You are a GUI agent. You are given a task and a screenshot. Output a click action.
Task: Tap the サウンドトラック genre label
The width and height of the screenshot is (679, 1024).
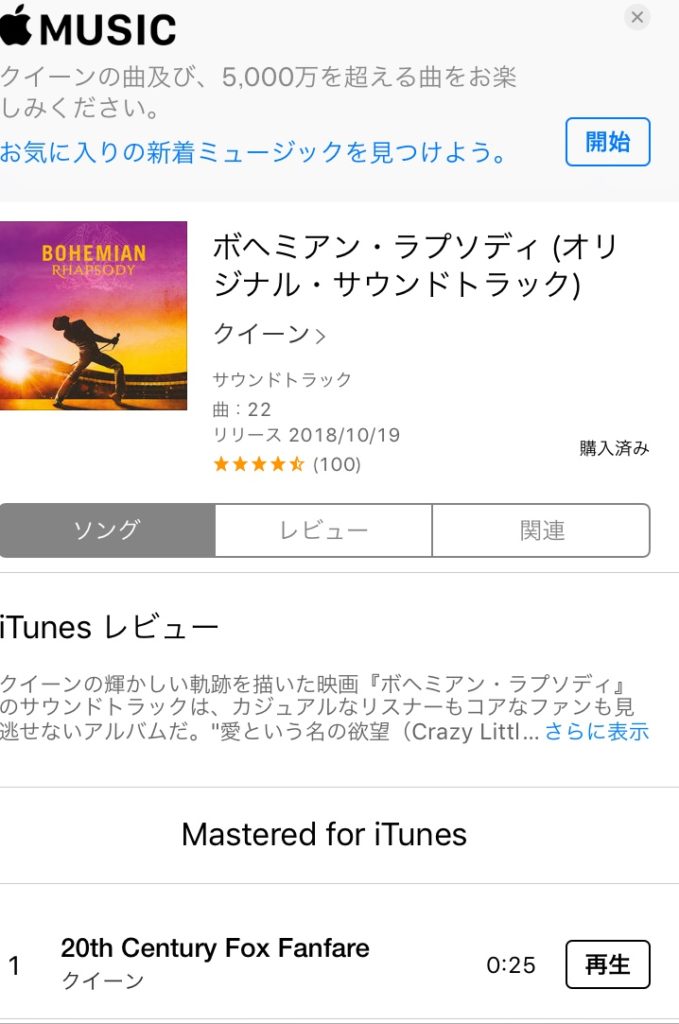283,379
